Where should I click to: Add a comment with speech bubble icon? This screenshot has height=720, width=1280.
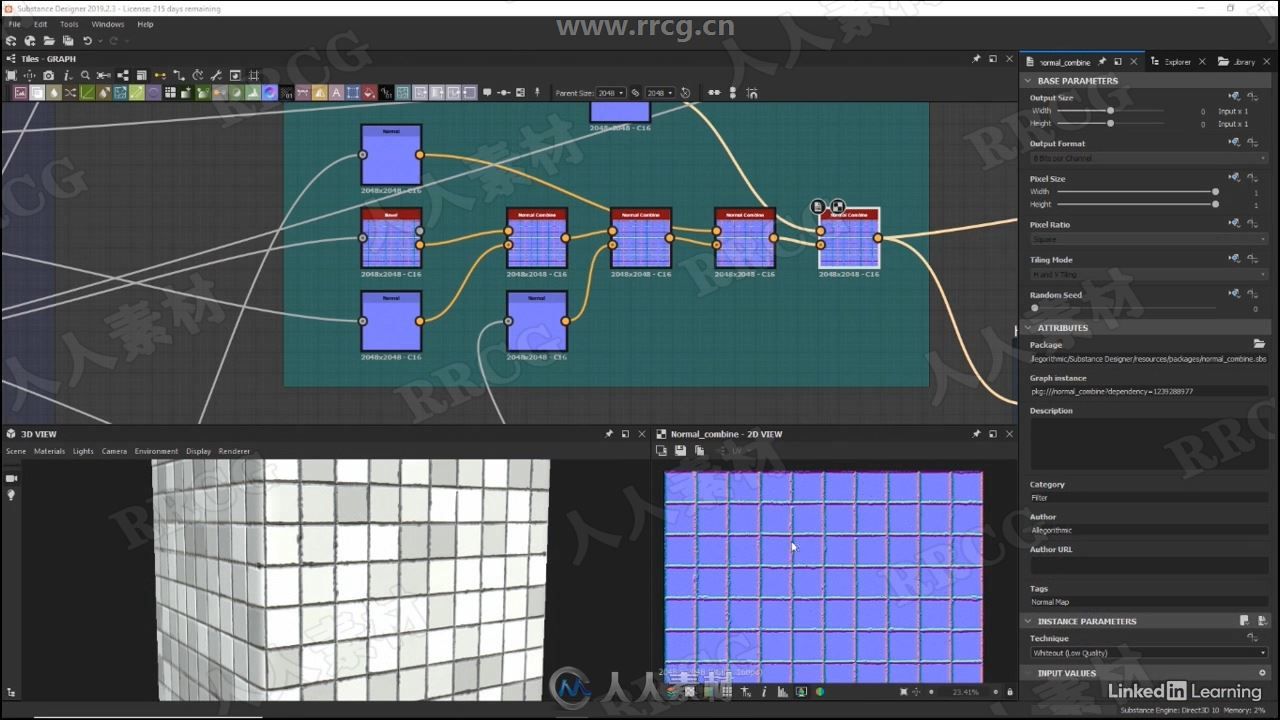click(x=487, y=92)
